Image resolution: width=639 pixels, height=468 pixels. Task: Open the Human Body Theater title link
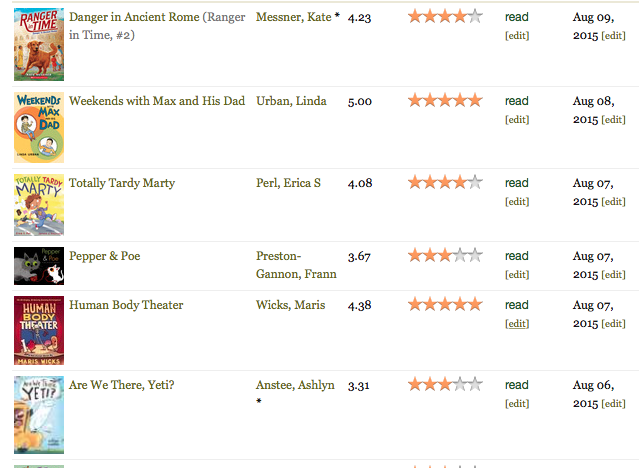point(126,305)
